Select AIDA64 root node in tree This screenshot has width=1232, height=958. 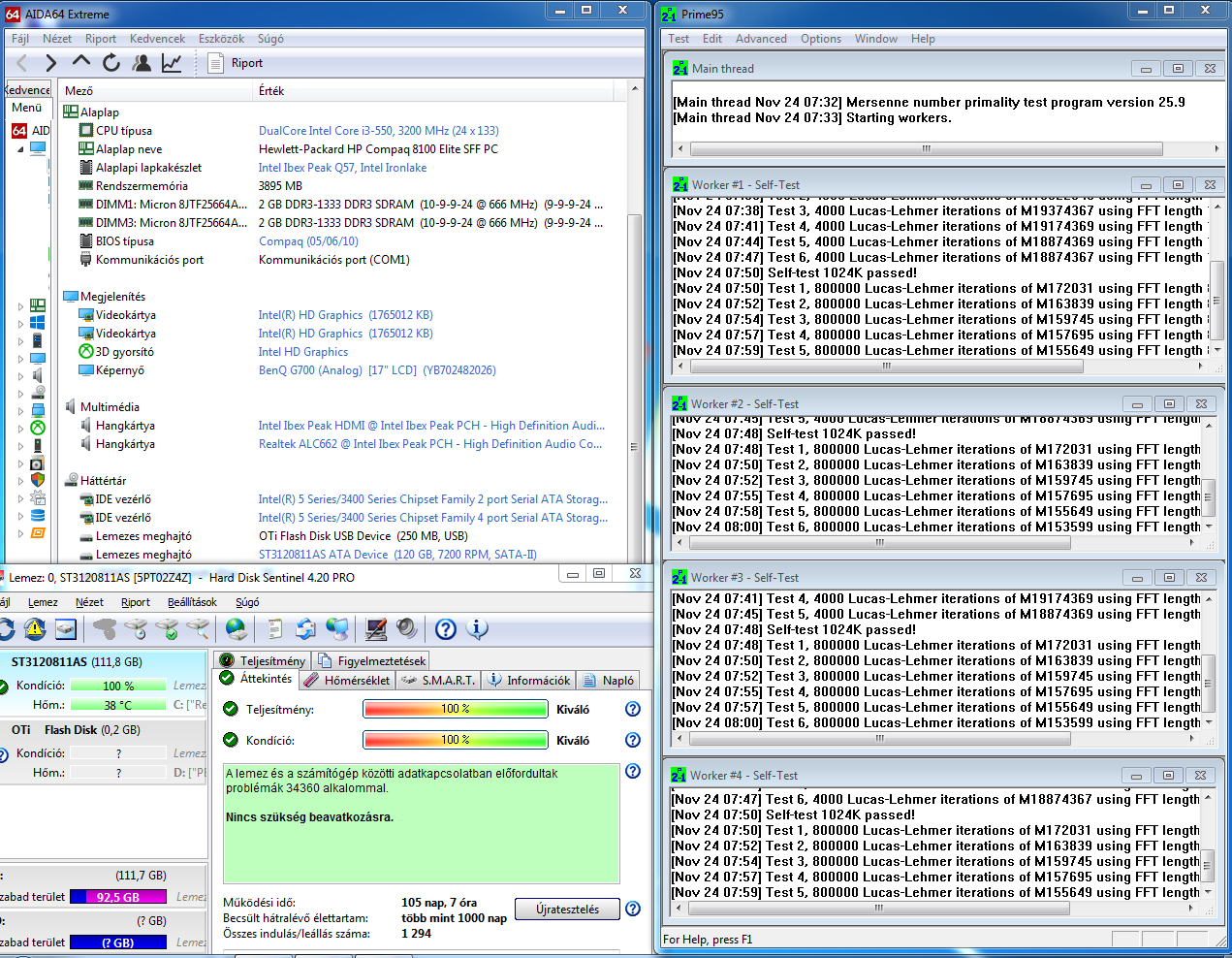click(x=31, y=130)
